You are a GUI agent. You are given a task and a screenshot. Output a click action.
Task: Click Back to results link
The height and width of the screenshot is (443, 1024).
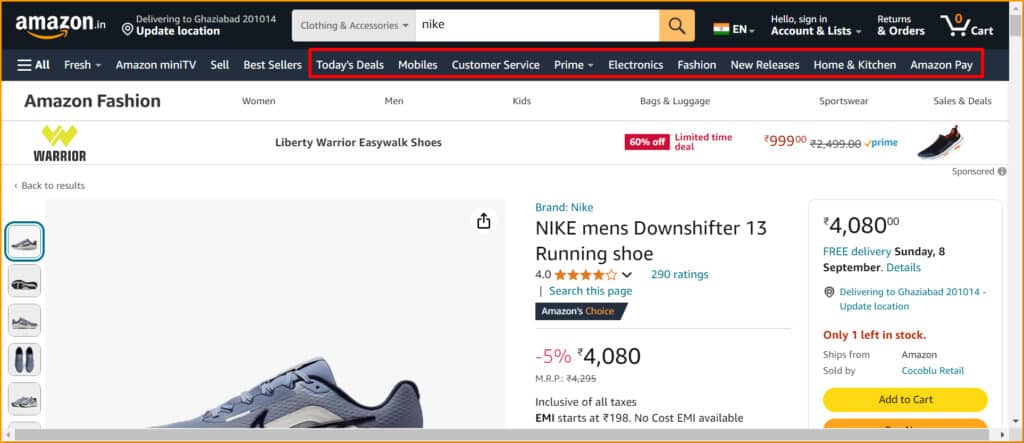(50, 186)
